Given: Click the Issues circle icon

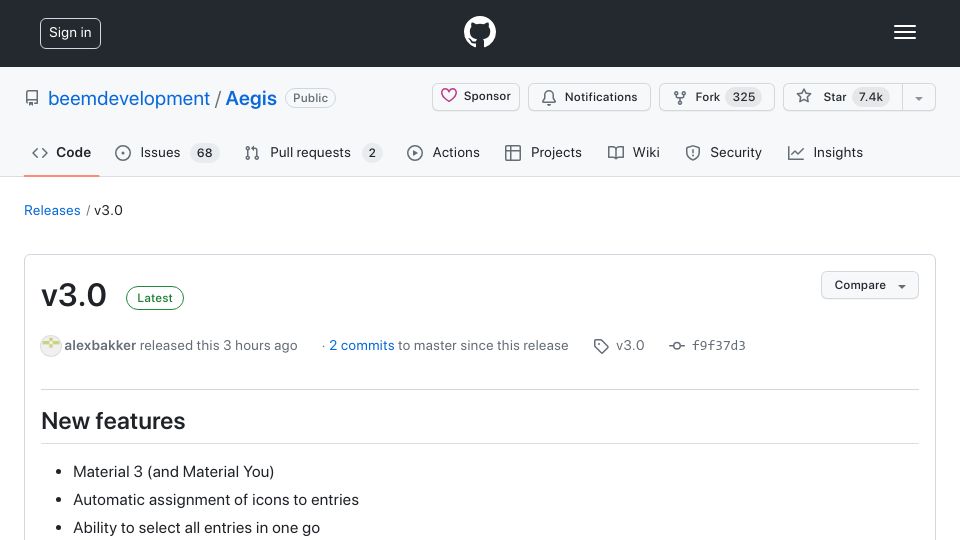Looking at the screenshot, I should [123, 153].
